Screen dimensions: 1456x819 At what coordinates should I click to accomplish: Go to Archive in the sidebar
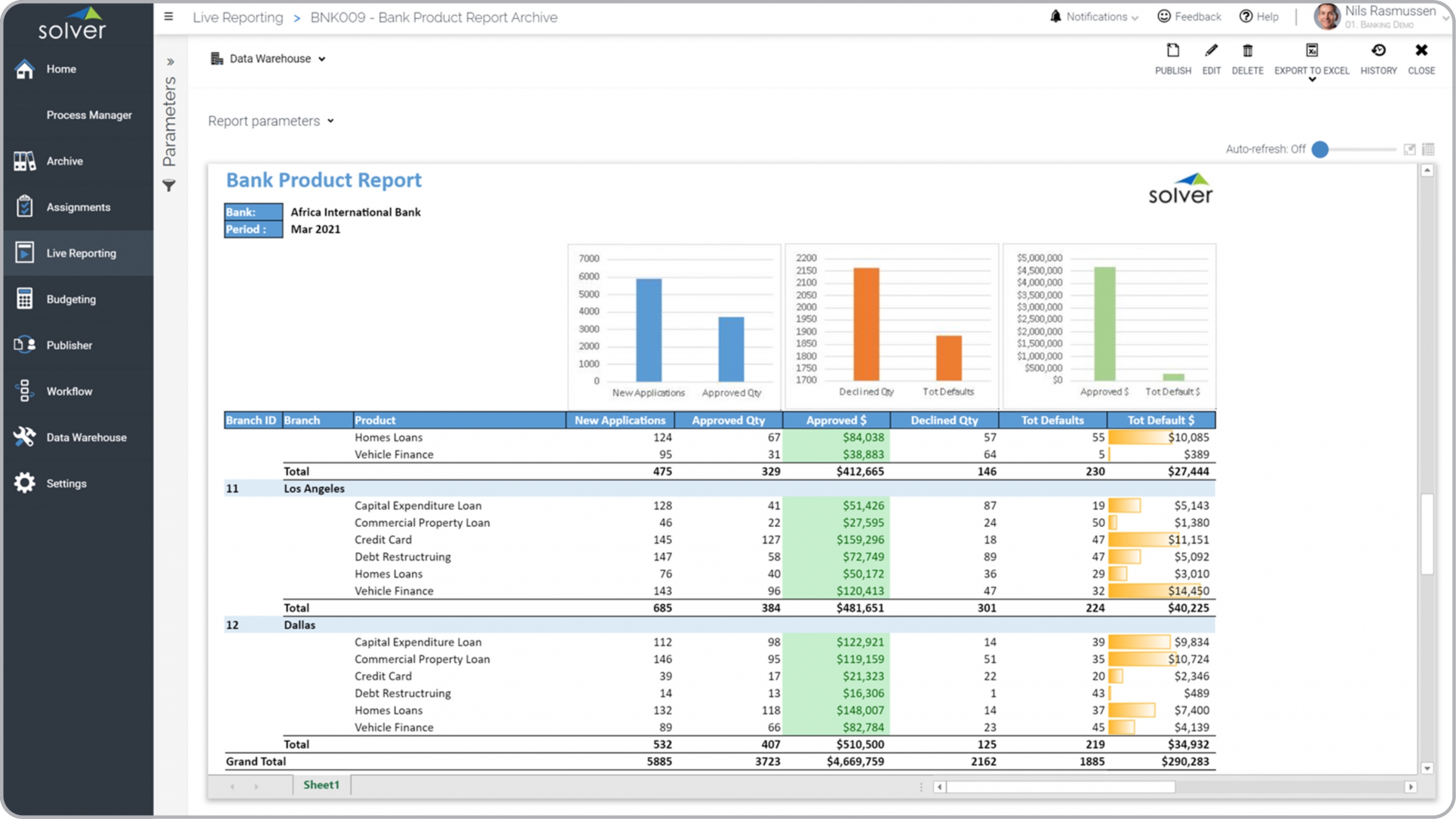[64, 162]
